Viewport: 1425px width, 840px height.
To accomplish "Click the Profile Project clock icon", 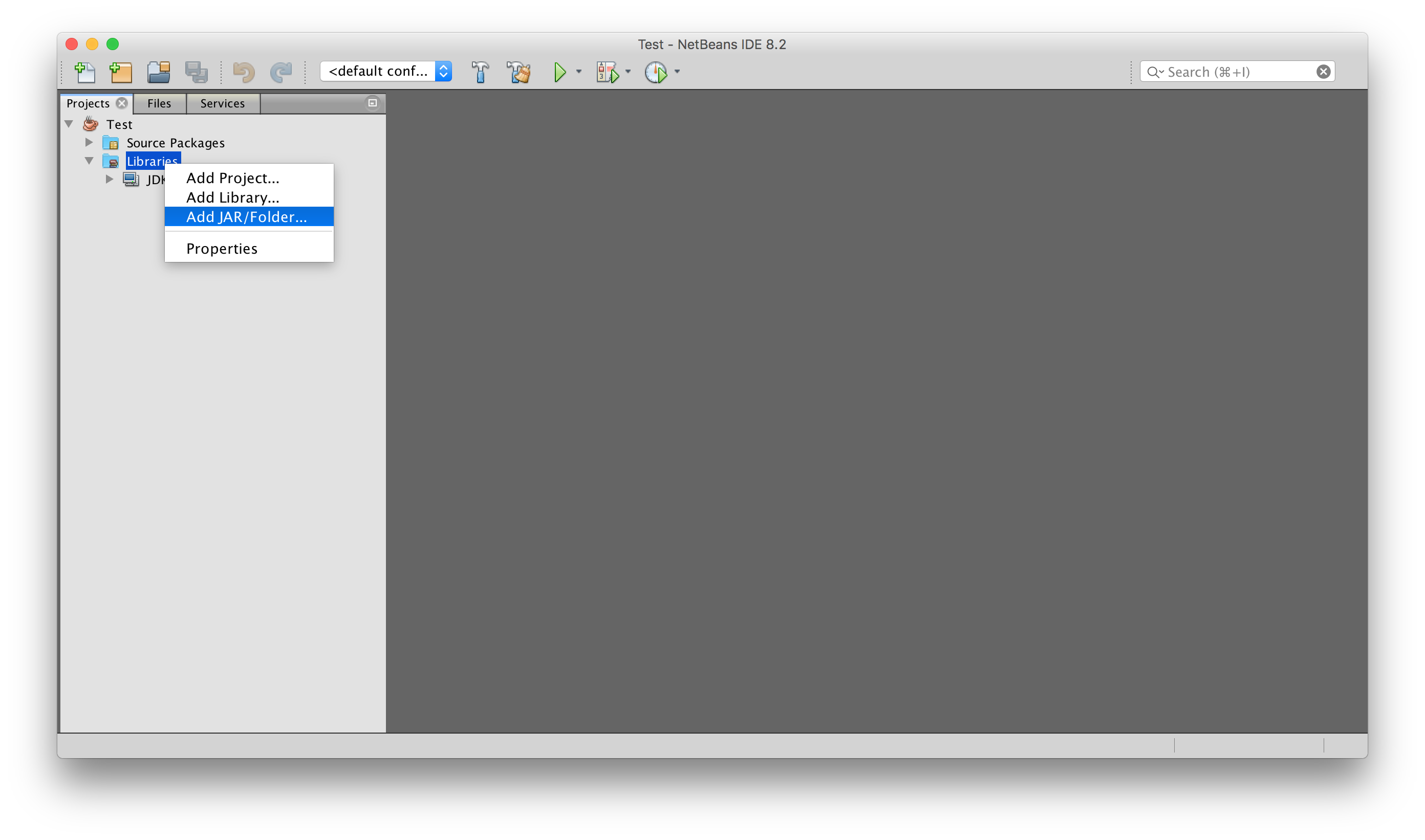I will tap(656, 72).
